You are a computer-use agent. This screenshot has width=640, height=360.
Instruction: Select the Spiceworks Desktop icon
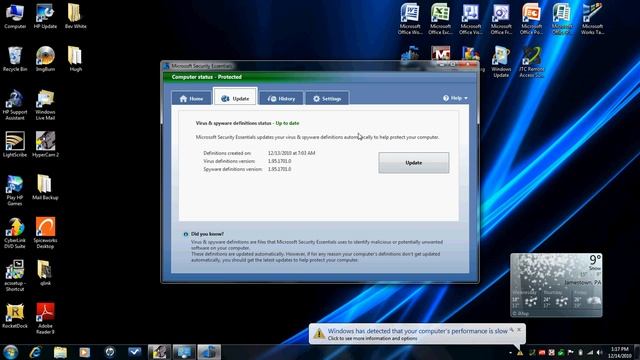coord(45,233)
